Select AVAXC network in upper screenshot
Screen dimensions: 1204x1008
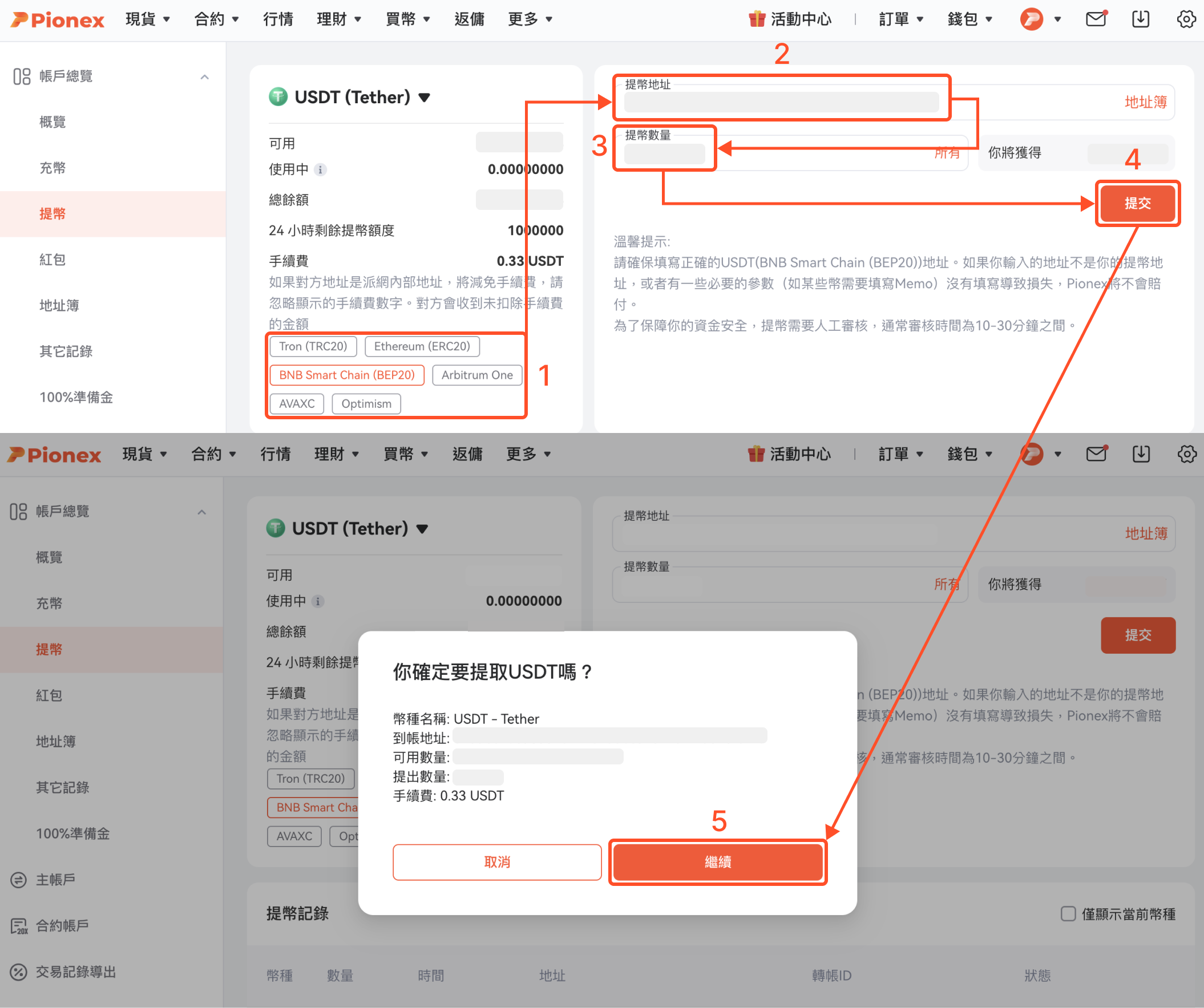(x=297, y=403)
